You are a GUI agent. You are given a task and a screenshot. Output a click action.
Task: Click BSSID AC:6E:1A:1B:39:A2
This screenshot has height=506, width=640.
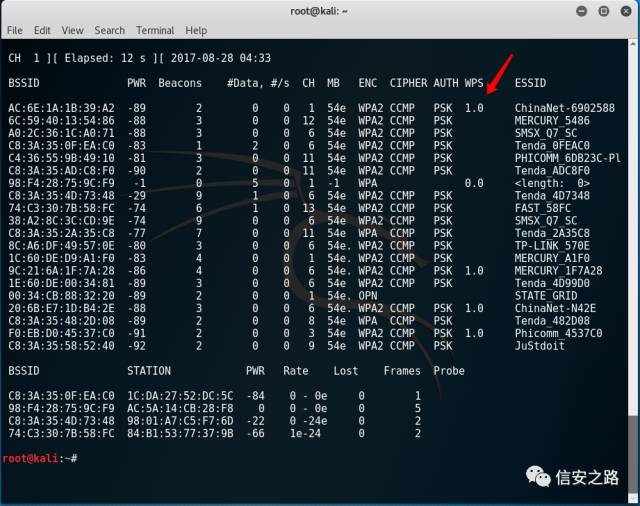(61, 108)
